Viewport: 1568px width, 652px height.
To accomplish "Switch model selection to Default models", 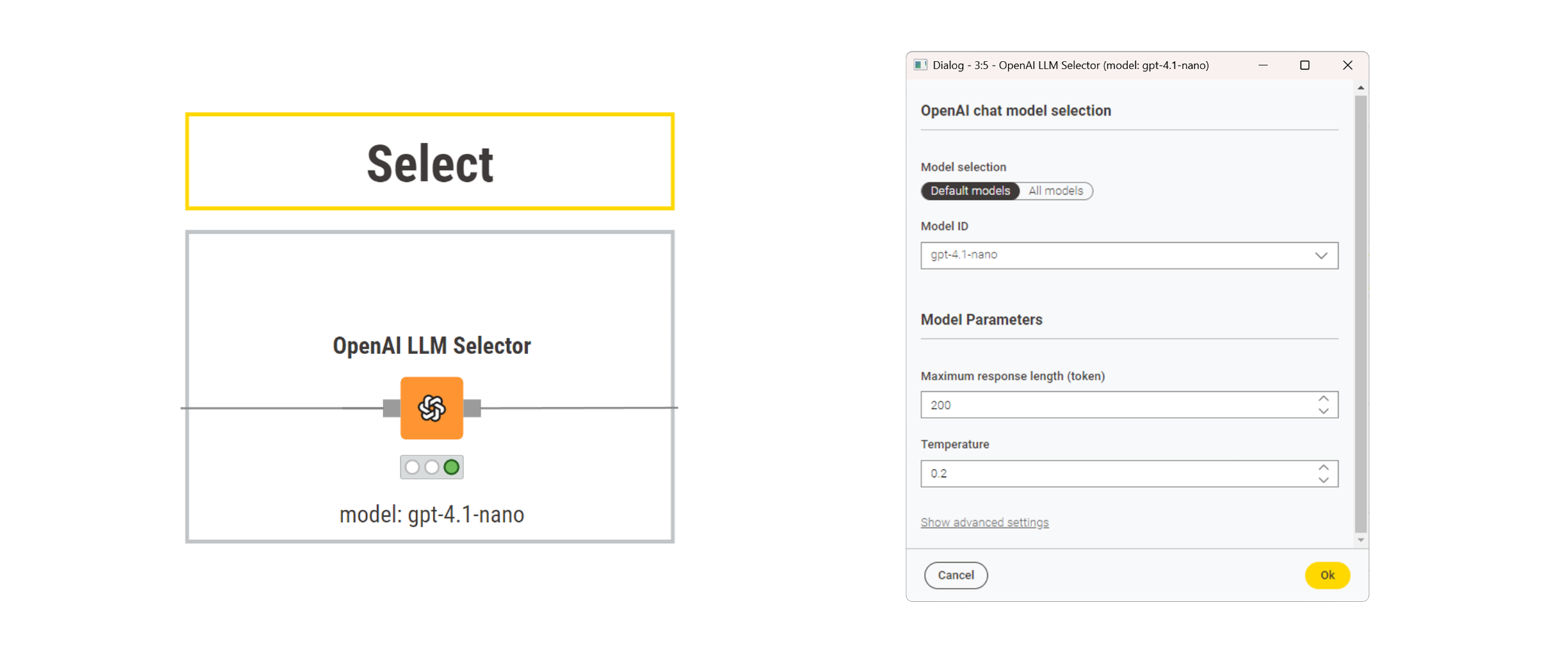I will click(970, 191).
